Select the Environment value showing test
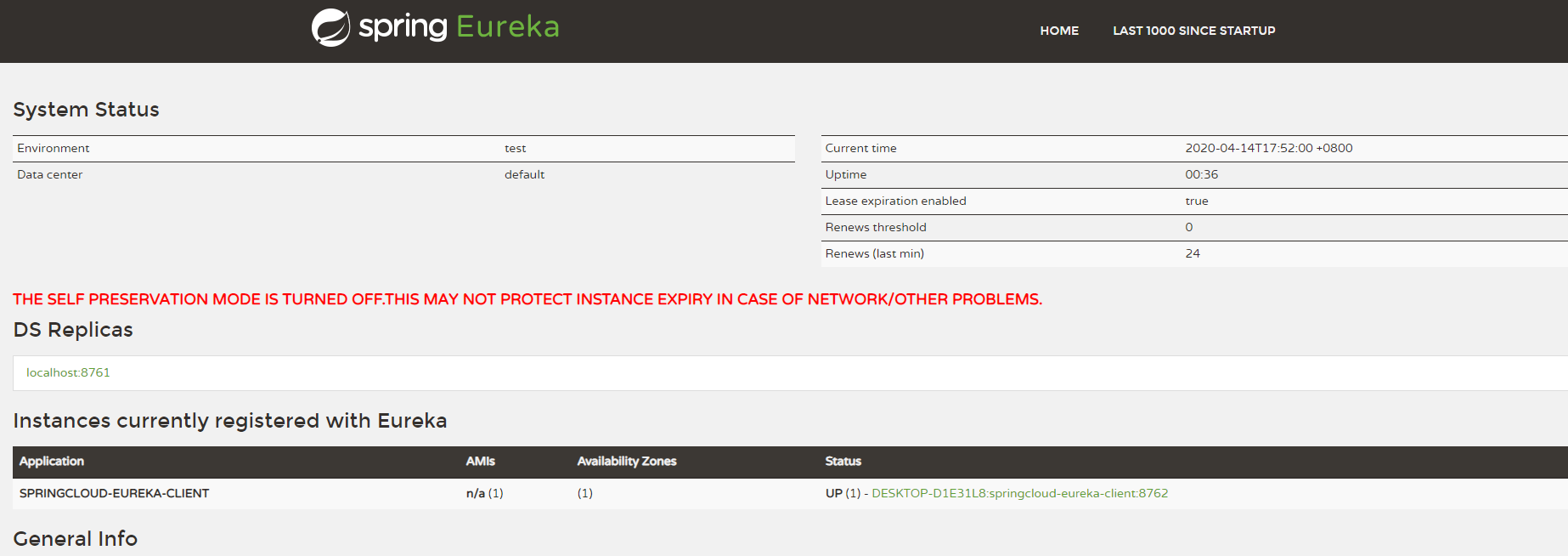This screenshot has width=1568, height=556. coord(515,148)
